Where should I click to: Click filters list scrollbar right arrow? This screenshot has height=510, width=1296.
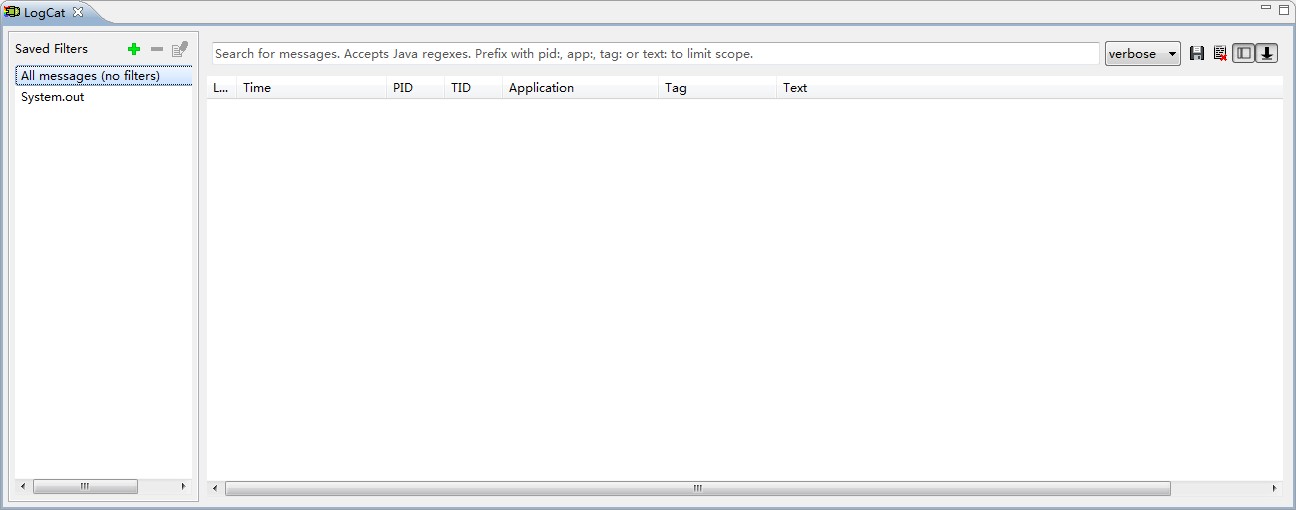pyautogui.click(x=183, y=487)
